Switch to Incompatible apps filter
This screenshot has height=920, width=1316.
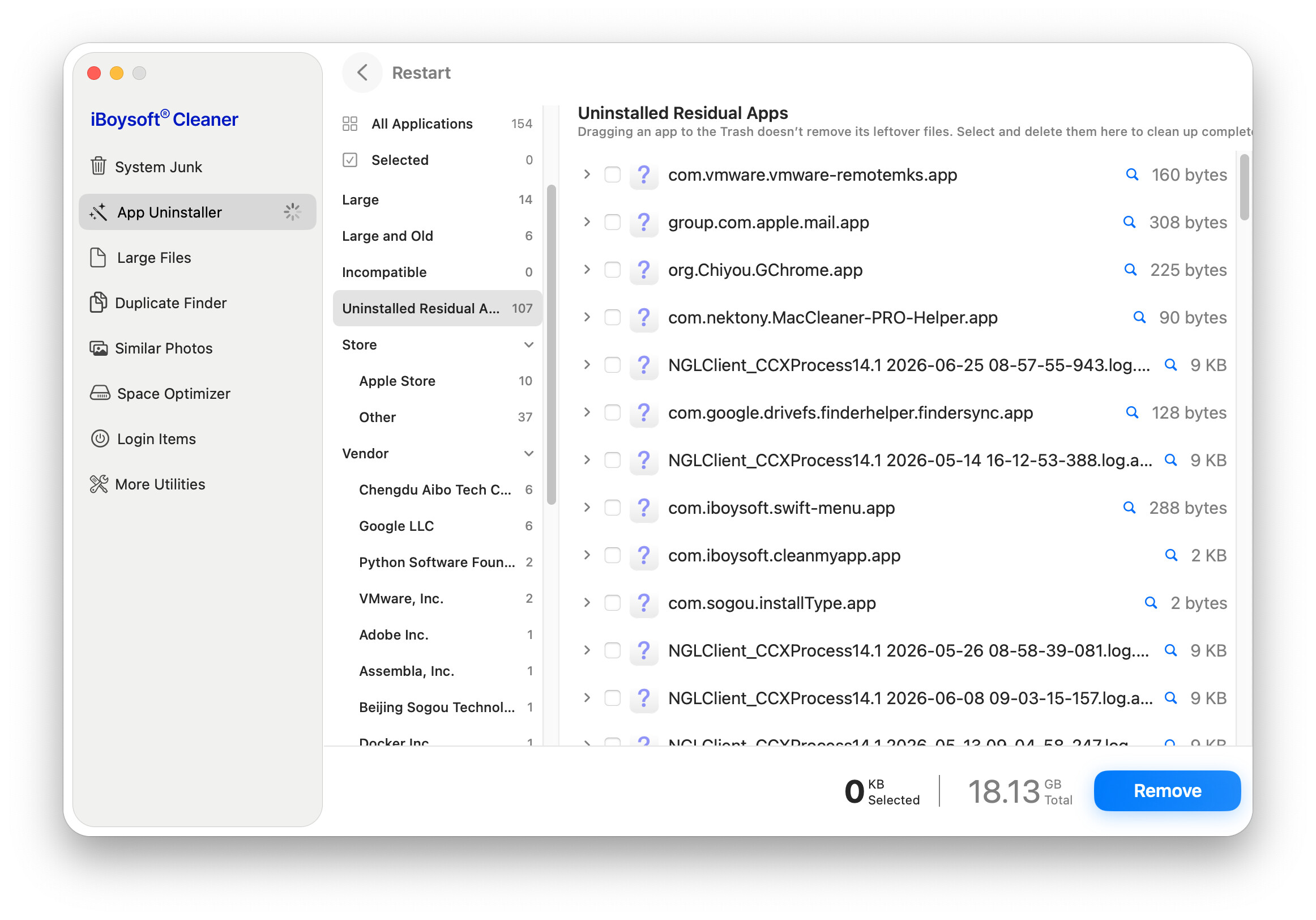437,272
